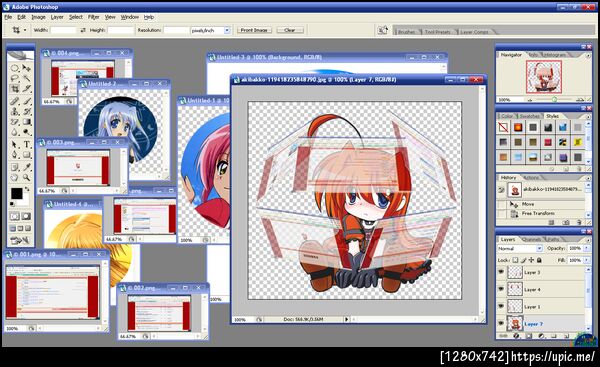Select the Rectangle shape tool
Viewport: 600px width, 367px height.
26,154
